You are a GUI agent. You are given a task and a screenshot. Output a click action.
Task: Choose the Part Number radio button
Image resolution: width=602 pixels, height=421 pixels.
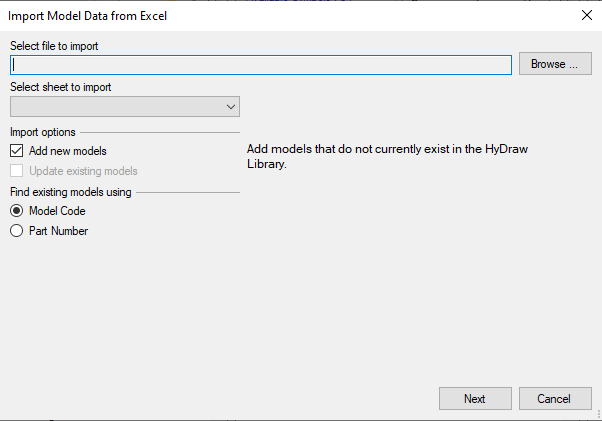(17, 231)
